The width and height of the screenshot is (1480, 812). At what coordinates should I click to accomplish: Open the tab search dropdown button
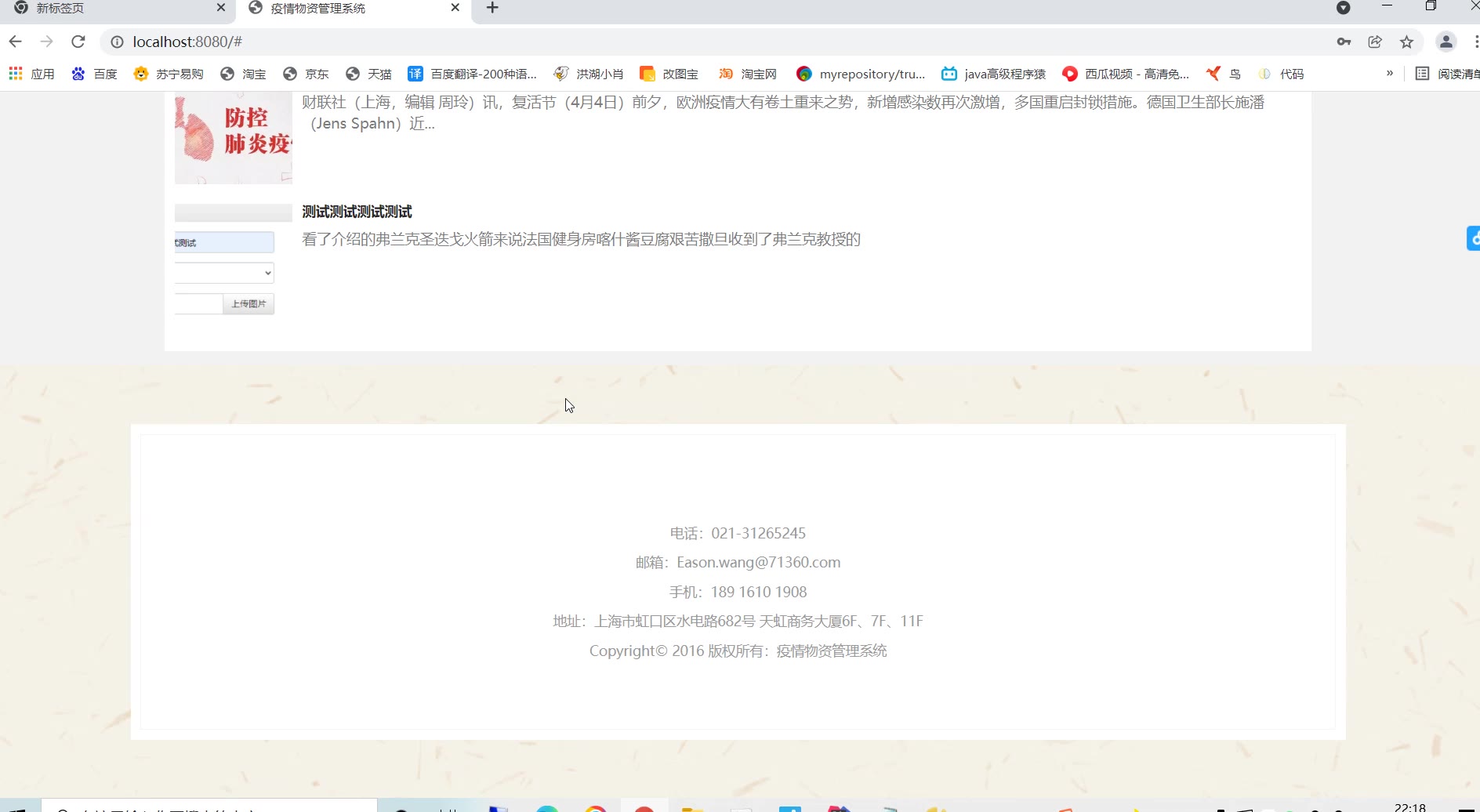1343,8
